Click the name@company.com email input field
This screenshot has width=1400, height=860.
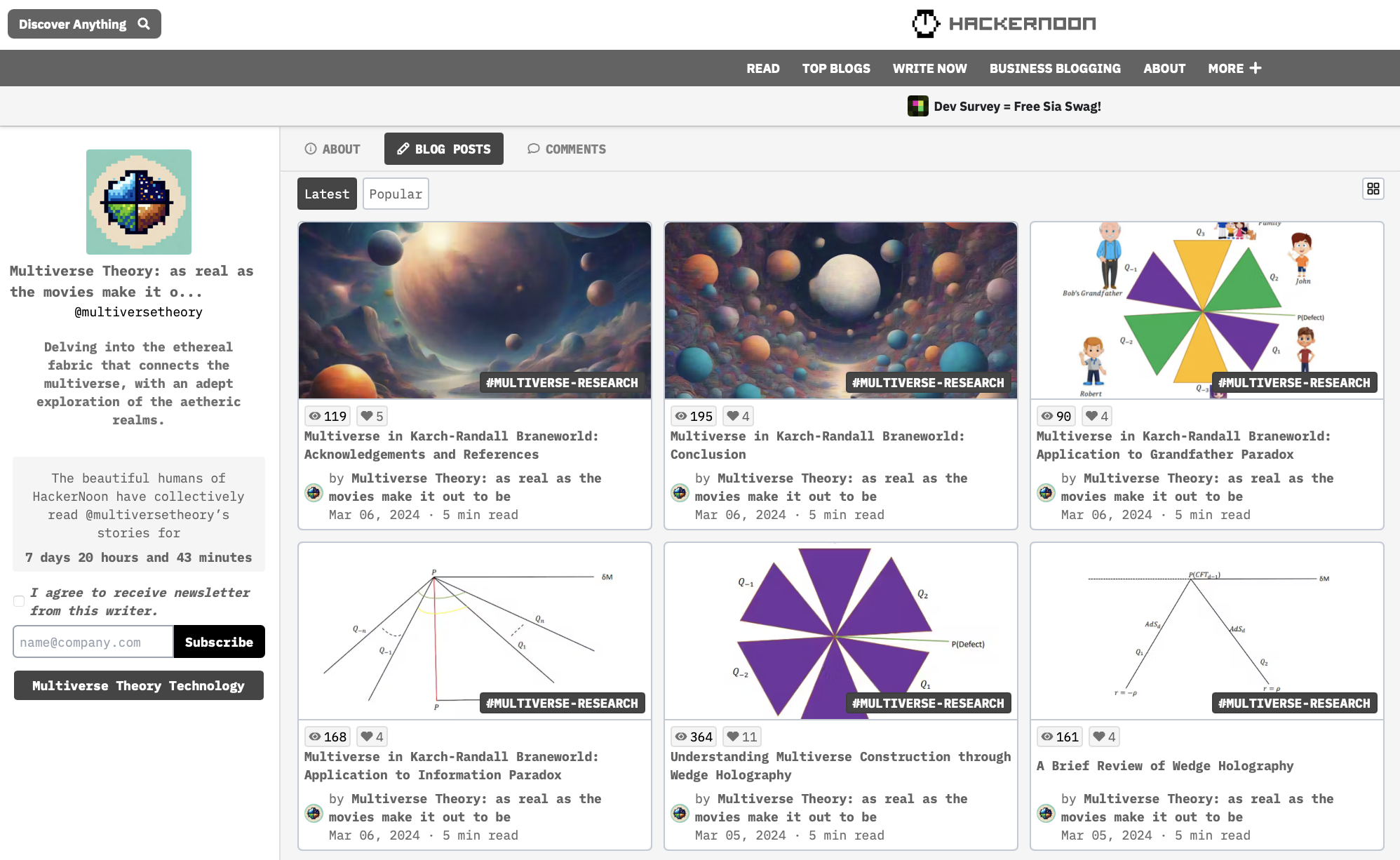pyautogui.click(x=93, y=642)
